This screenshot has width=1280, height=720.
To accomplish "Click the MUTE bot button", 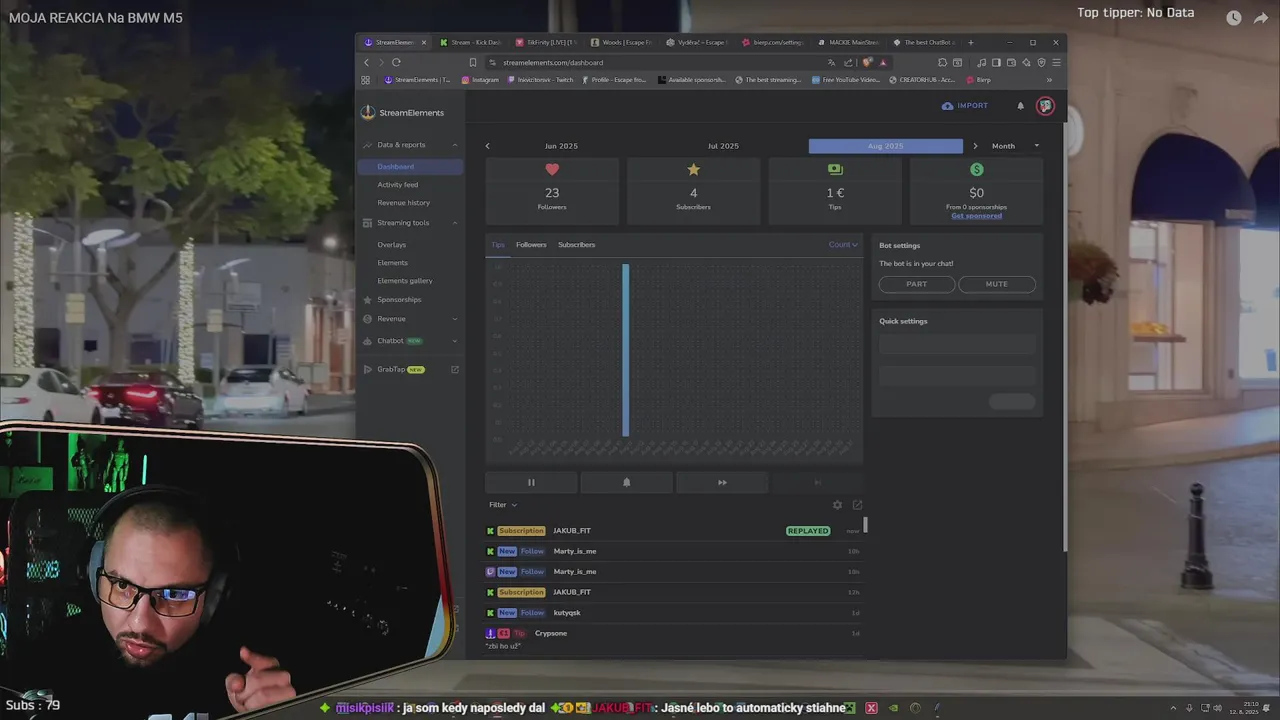I will click(x=997, y=284).
